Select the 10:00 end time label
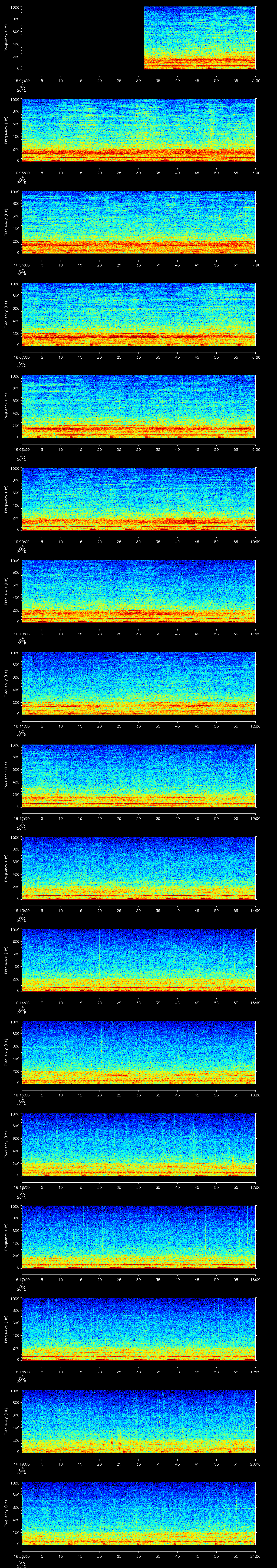The image size is (277, 1568). click(256, 542)
